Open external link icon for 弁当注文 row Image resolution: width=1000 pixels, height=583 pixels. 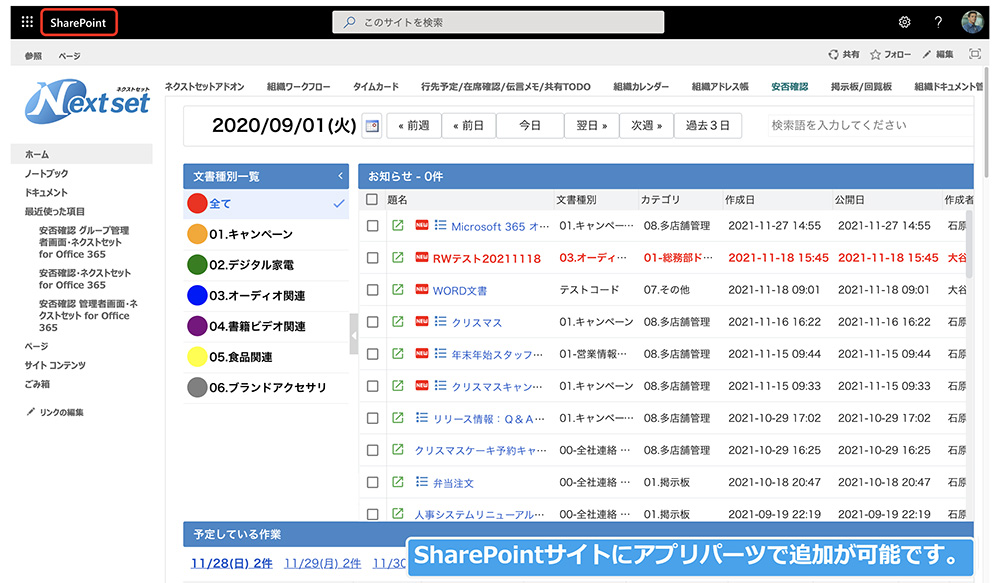click(398, 482)
